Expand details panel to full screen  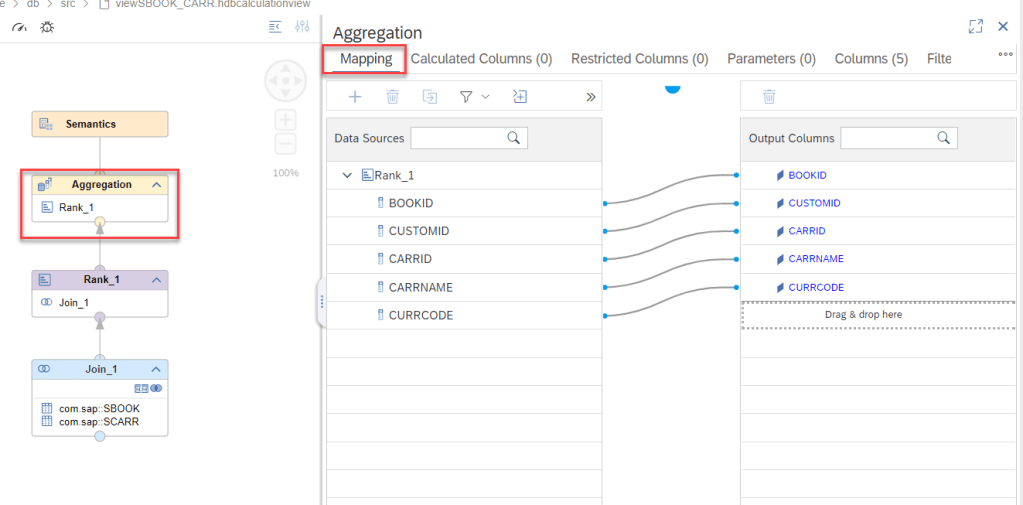tap(976, 27)
